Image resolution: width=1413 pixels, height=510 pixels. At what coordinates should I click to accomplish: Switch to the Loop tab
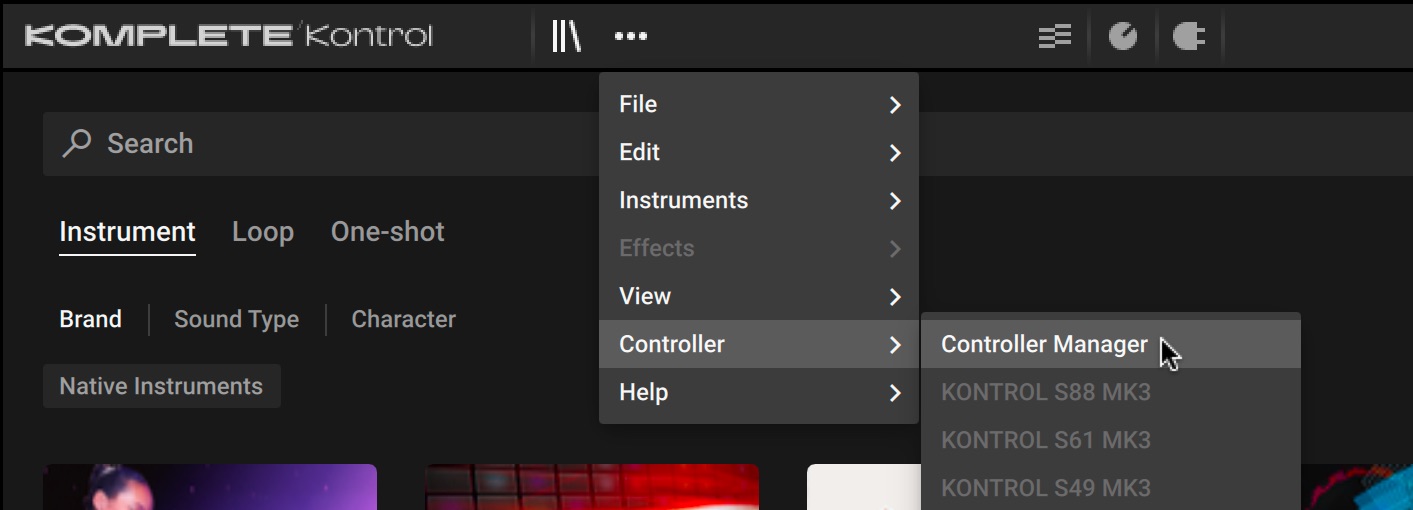(x=263, y=232)
